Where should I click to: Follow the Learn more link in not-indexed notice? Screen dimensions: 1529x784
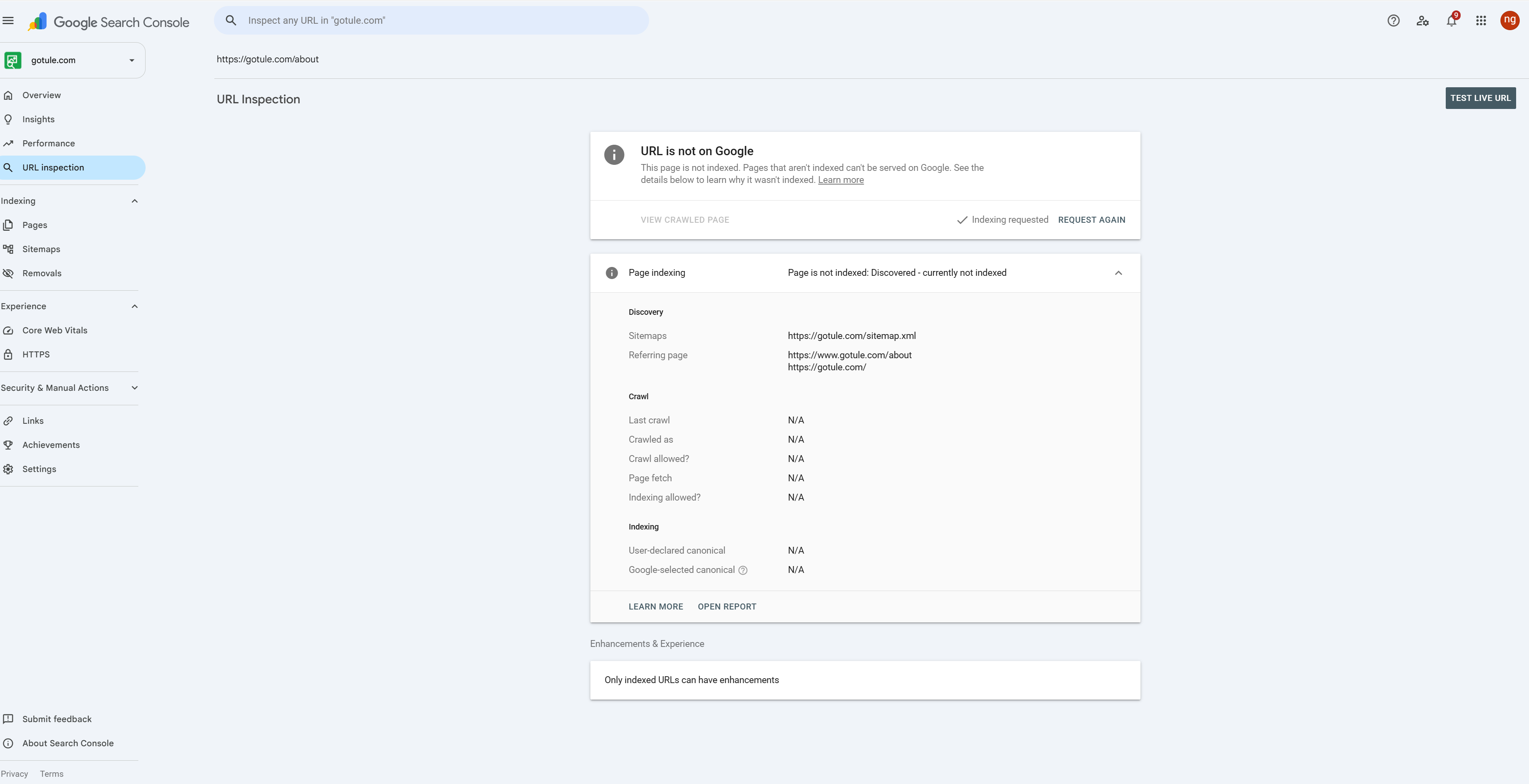click(841, 180)
